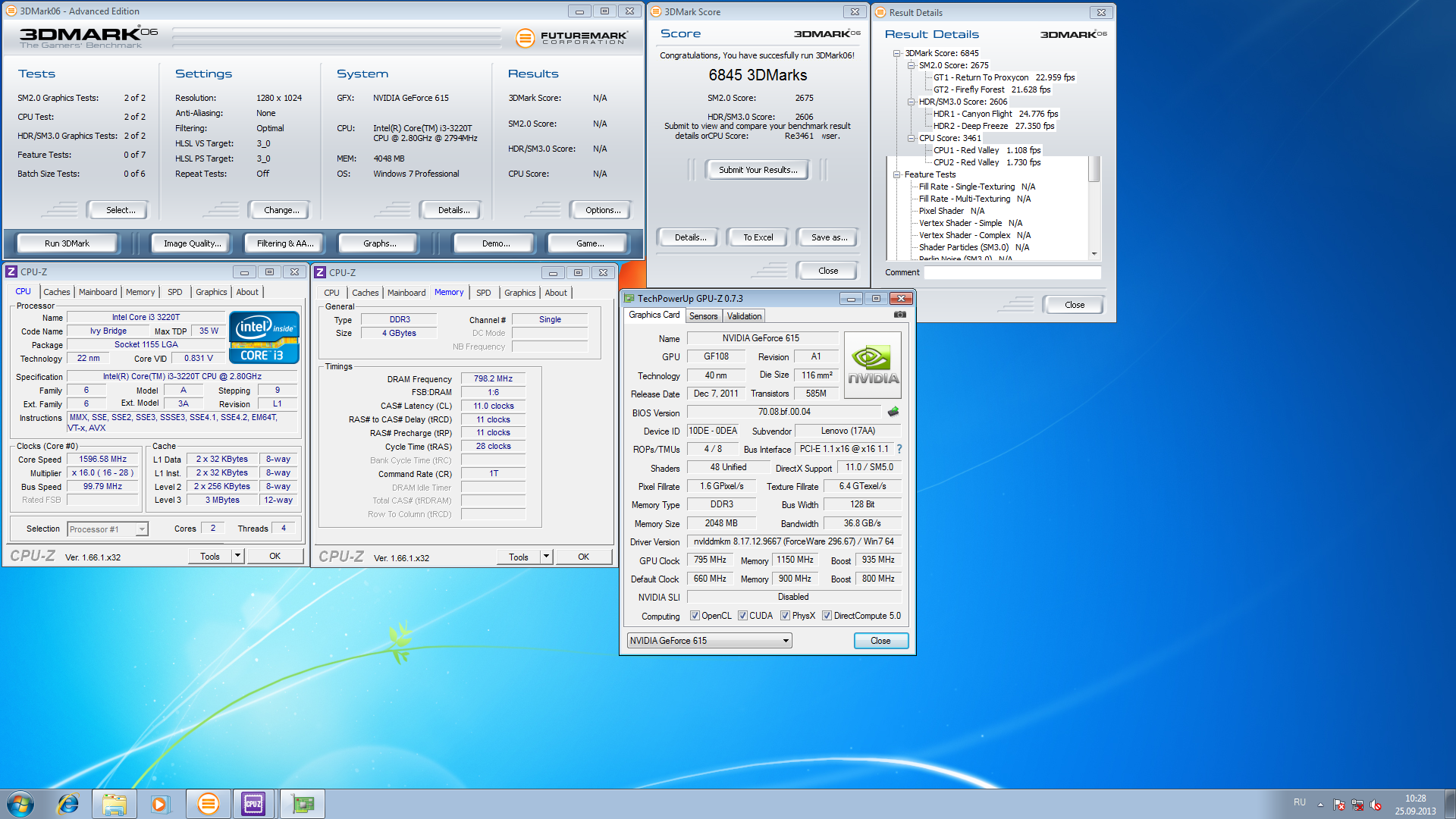Toggle the CUDA checkbox
This screenshot has height=819, width=1456.
[742, 616]
